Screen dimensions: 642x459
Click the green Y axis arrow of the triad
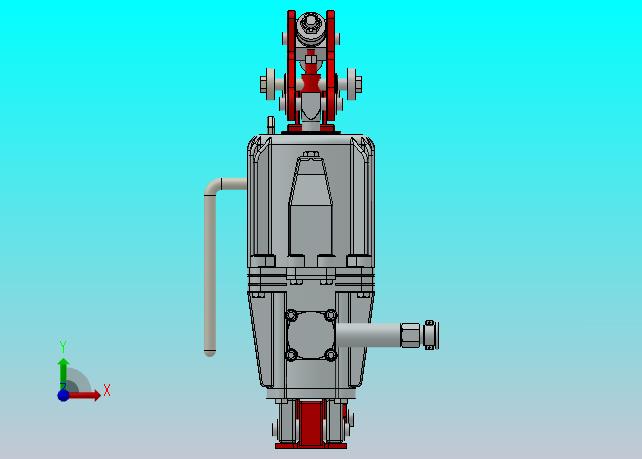click(x=63, y=374)
